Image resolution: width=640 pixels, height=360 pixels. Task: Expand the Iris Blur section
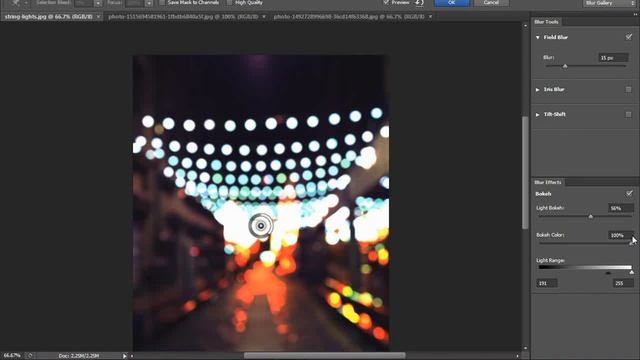click(x=538, y=89)
